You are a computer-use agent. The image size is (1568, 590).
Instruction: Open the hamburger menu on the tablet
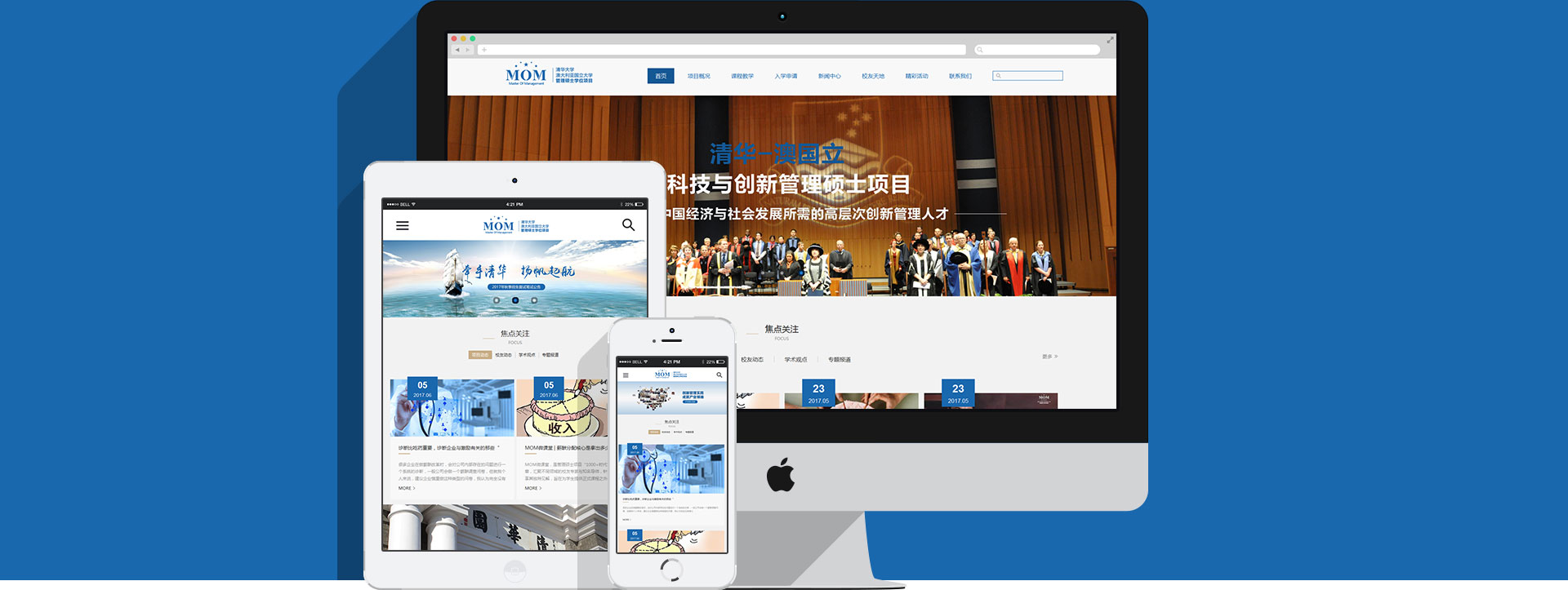pyautogui.click(x=403, y=226)
